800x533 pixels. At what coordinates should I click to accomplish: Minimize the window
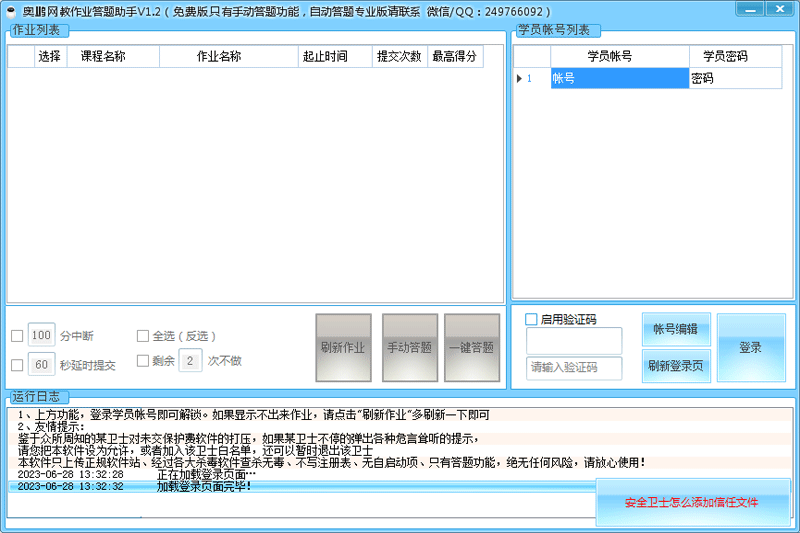(x=749, y=9)
